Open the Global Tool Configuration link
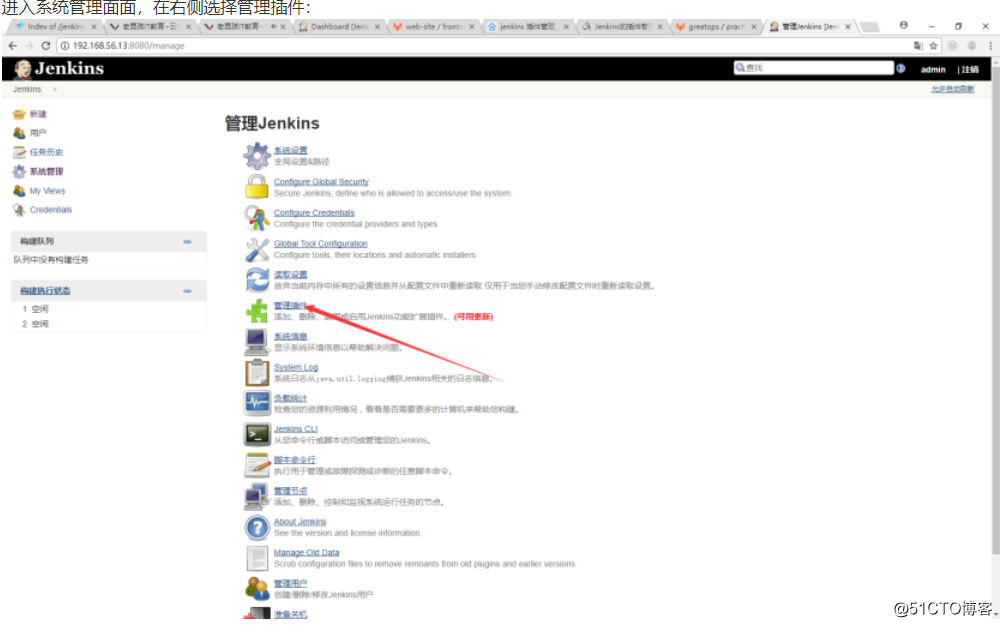Screen dimensions: 1002x627 [x=320, y=244]
